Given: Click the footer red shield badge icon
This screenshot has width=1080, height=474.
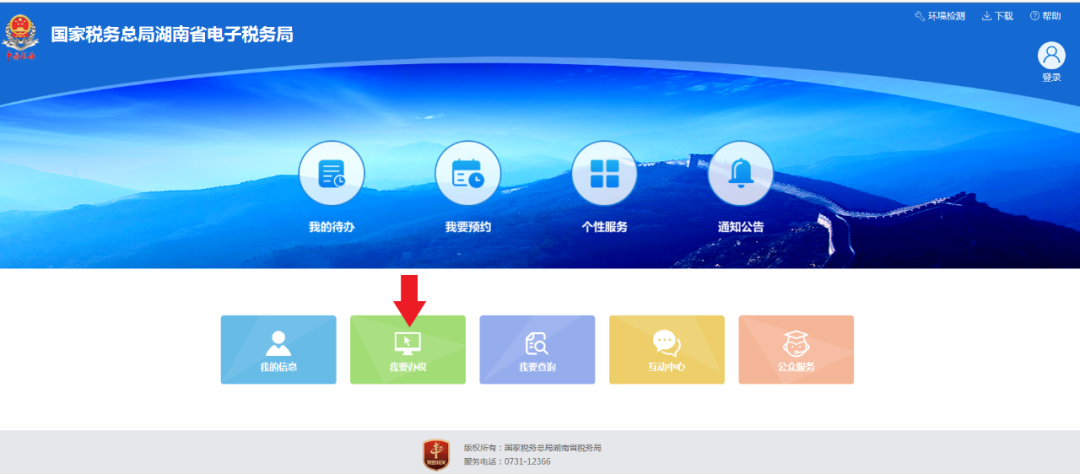Looking at the screenshot, I should [x=436, y=455].
